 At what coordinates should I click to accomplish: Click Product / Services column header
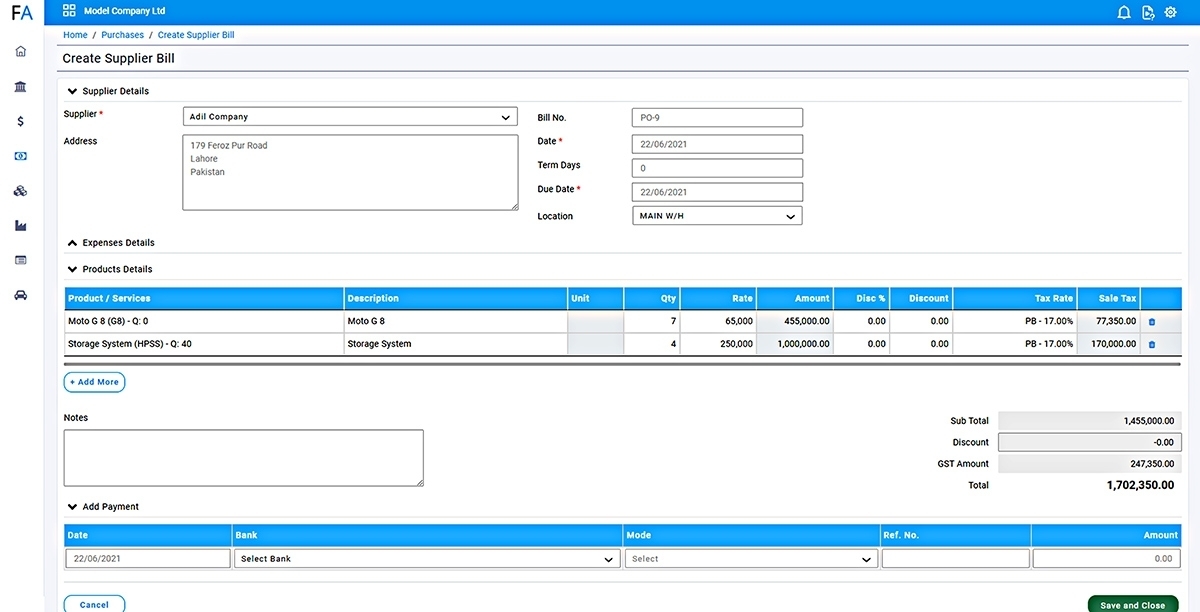(x=204, y=298)
